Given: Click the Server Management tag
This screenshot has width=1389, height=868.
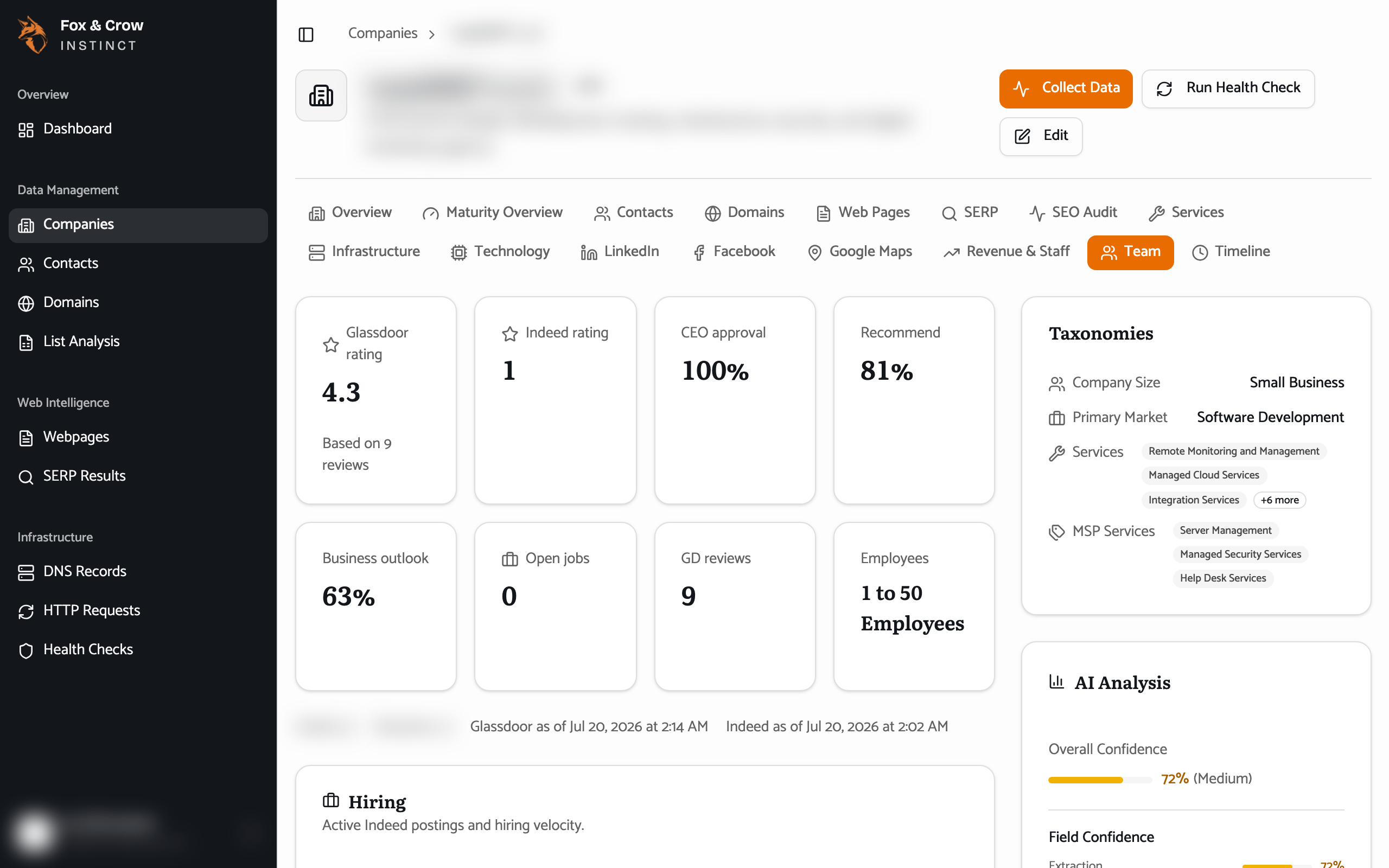Looking at the screenshot, I should pos(1226,531).
